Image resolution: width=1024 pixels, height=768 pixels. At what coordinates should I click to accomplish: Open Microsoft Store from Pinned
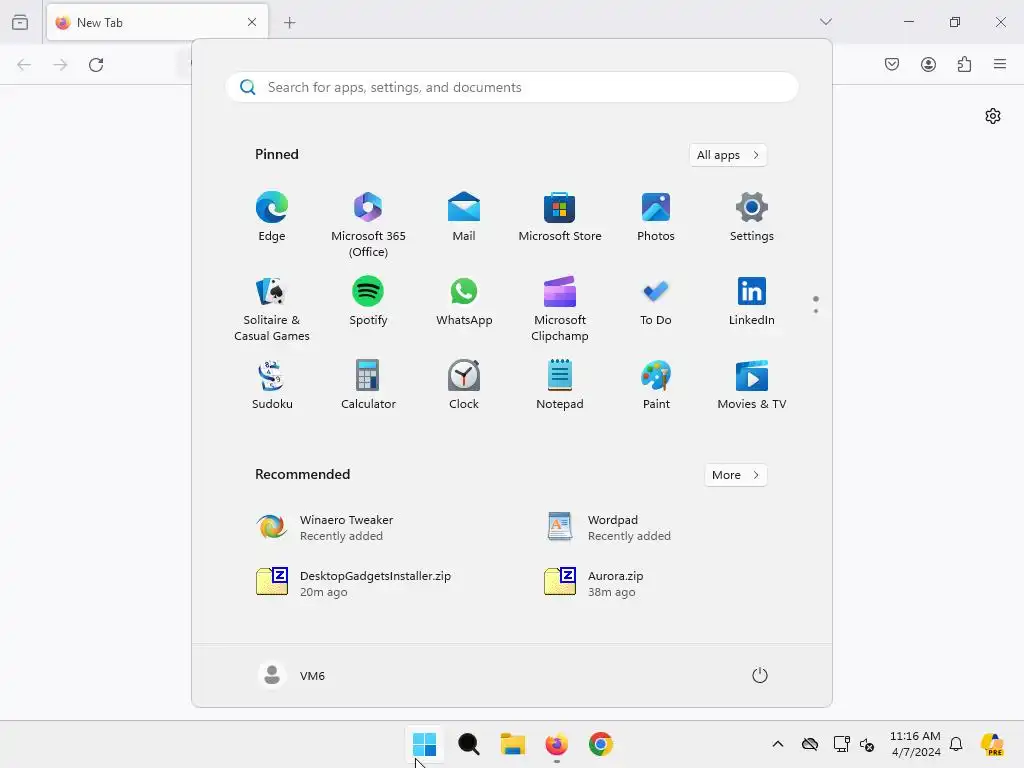click(560, 217)
